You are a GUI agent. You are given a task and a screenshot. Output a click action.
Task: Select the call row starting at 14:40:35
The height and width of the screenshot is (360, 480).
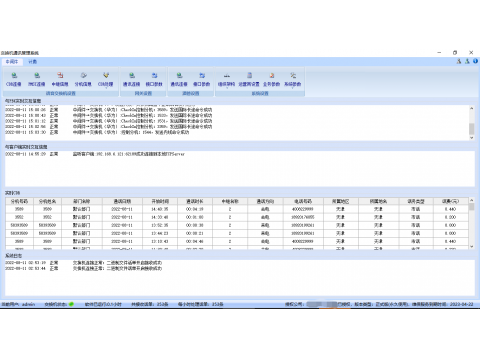tap(237, 209)
